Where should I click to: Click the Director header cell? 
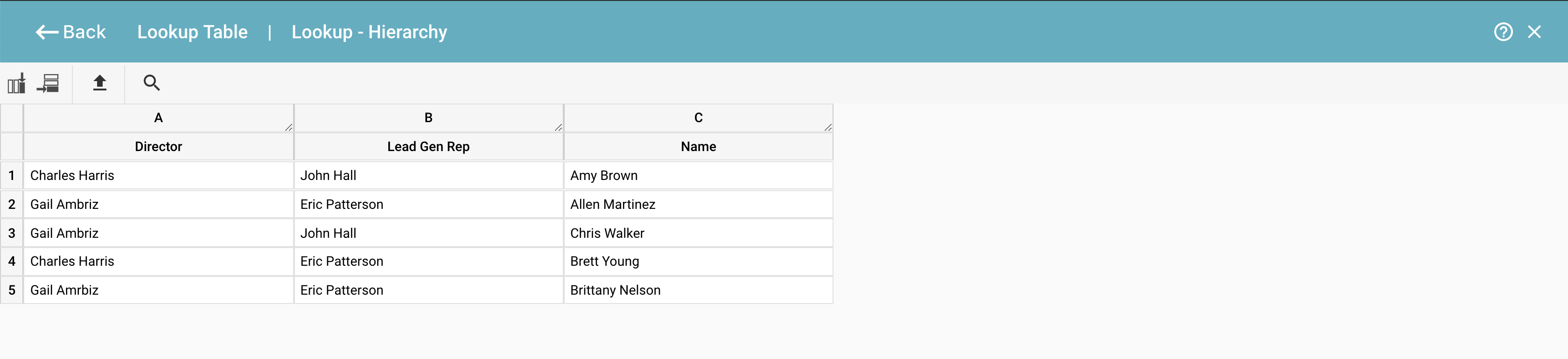158,146
